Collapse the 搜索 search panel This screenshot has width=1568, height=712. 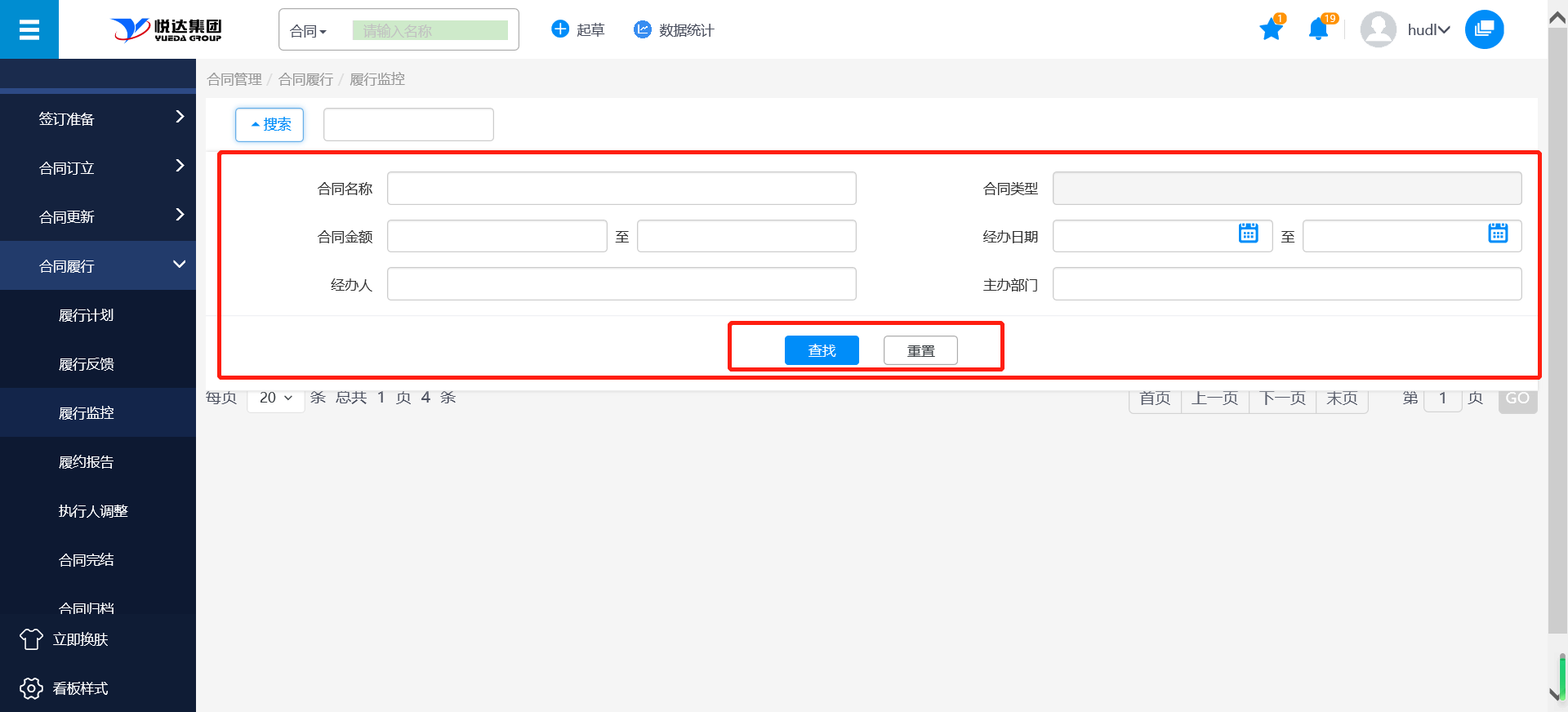(x=269, y=125)
